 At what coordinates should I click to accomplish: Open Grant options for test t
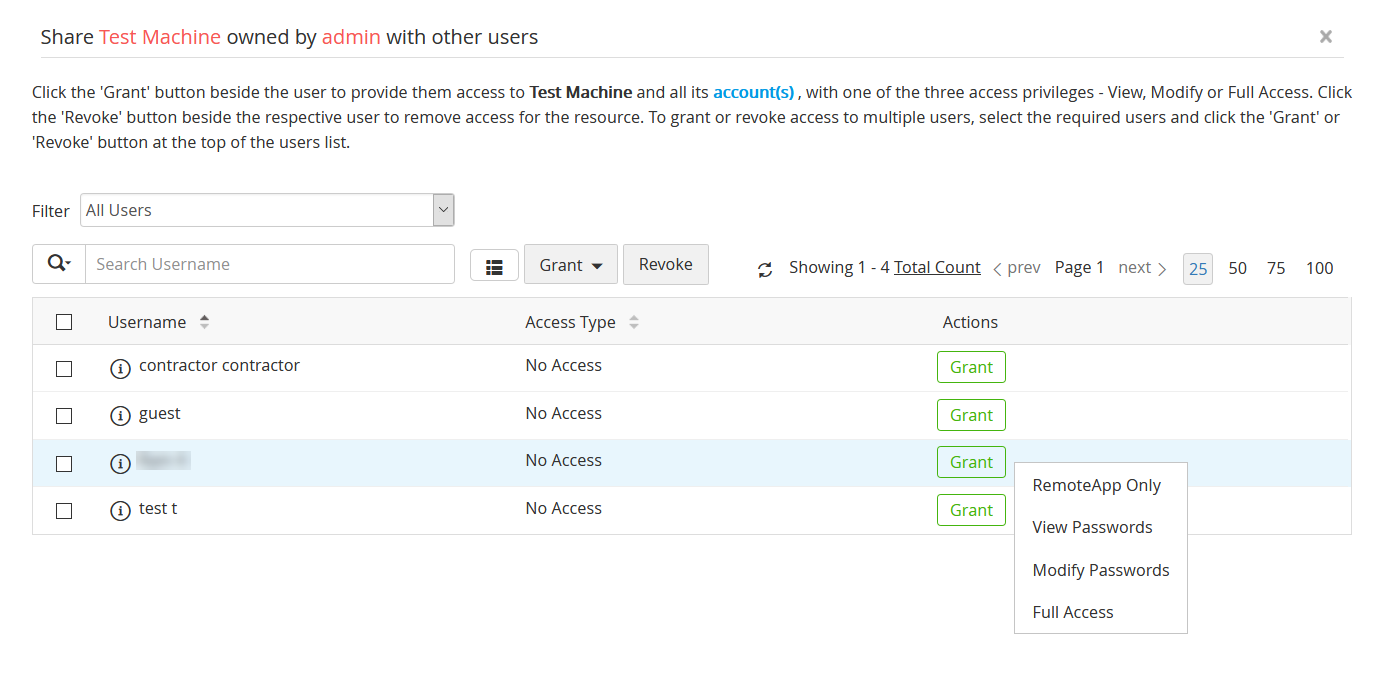(x=971, y=510)
